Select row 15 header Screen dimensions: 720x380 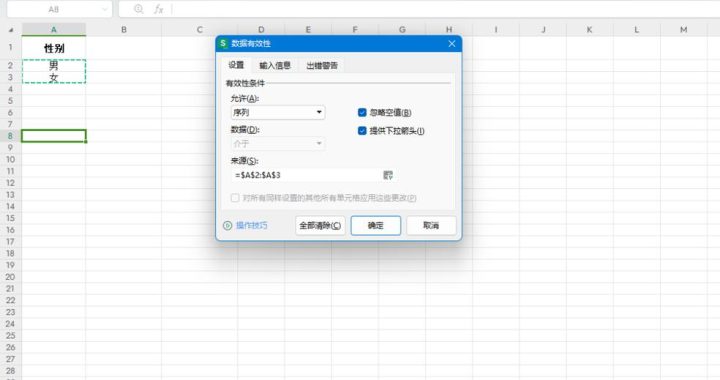[x=11, y=218]
